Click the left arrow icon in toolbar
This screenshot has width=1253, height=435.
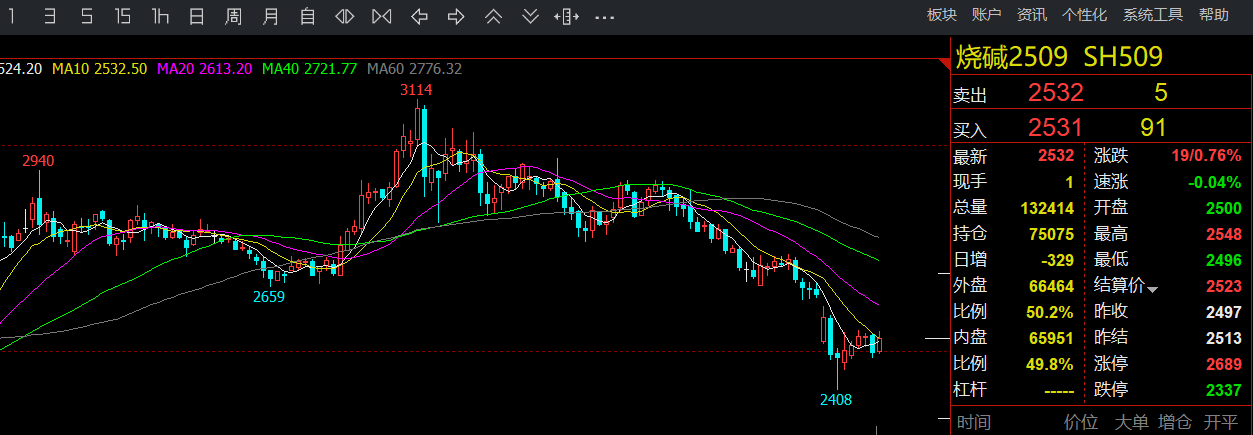(x=420, y=16)
